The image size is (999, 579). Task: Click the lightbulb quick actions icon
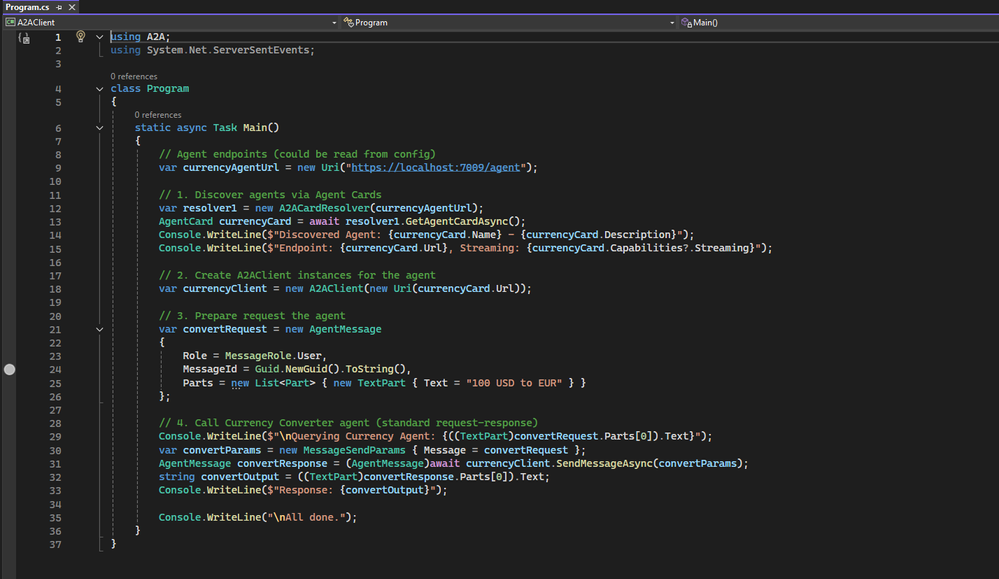[x=81, y=37]
